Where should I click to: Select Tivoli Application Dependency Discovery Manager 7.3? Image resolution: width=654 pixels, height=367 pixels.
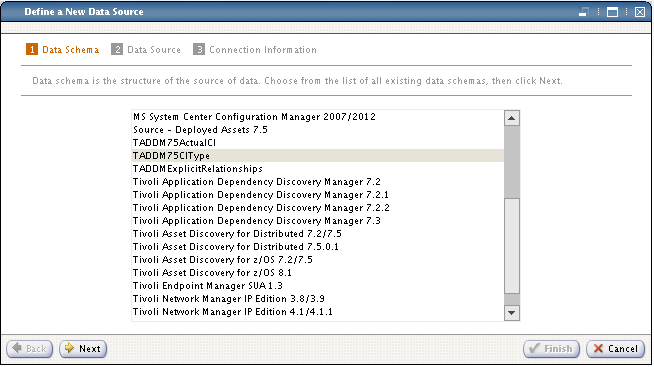[x=317, y=221]
